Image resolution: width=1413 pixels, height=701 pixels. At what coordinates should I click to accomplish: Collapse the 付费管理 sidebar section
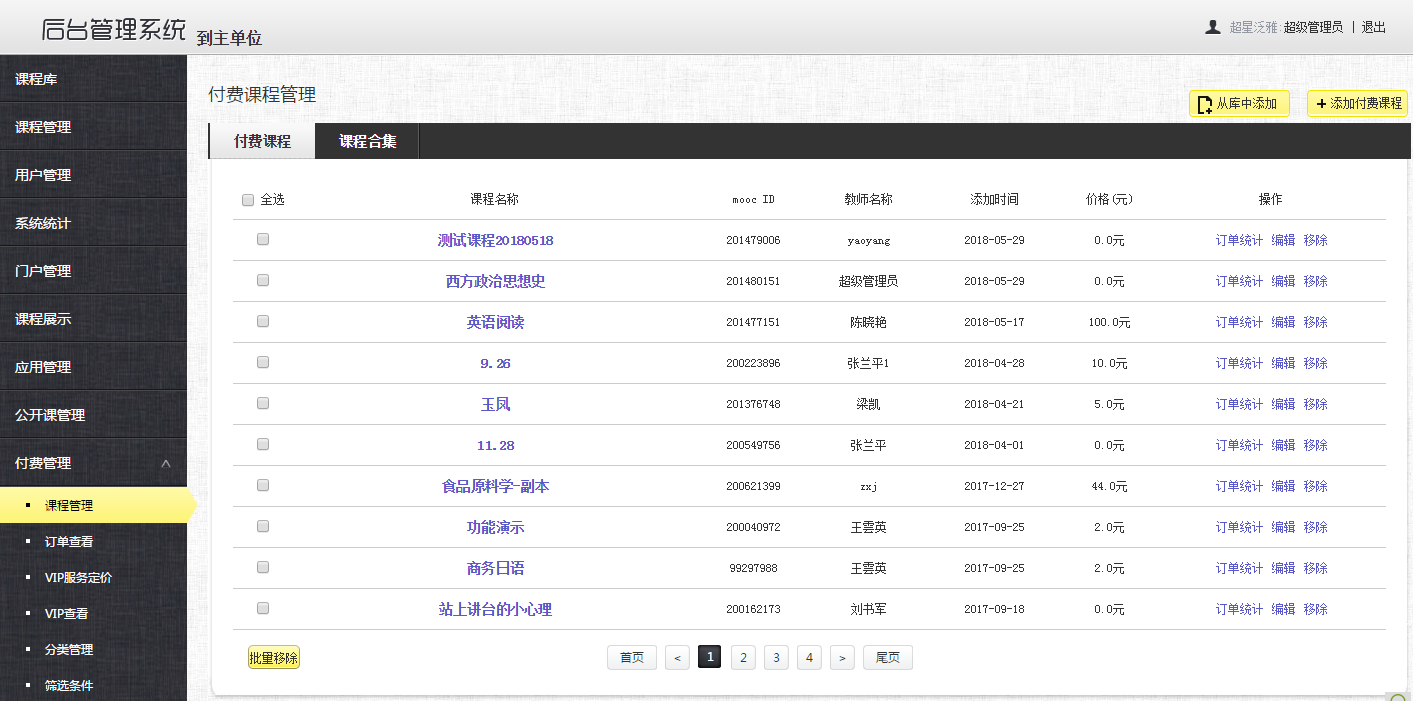tap(166, 464)
